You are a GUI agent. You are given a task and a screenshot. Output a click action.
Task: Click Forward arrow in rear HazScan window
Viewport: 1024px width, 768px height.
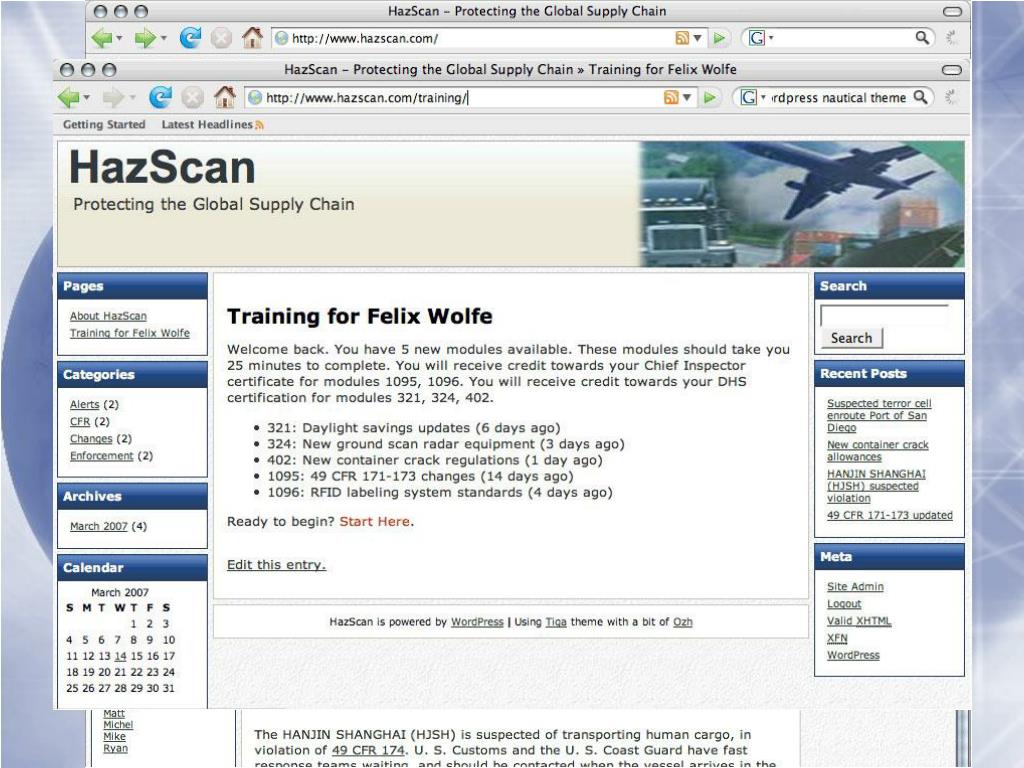coord(145,38)
